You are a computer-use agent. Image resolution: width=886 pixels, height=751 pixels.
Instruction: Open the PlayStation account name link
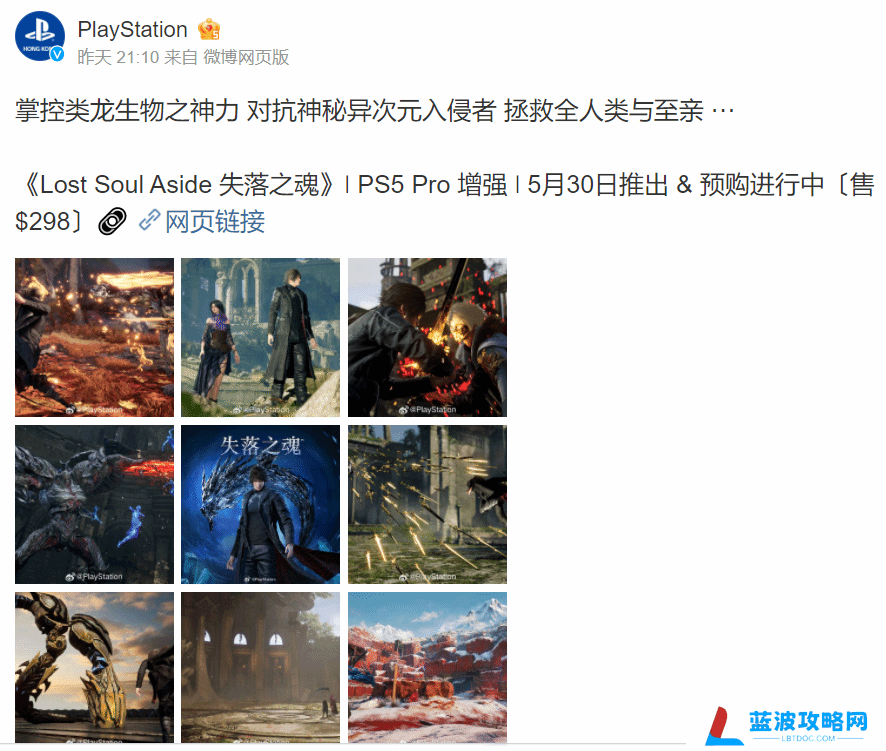(x=132, y=29)
